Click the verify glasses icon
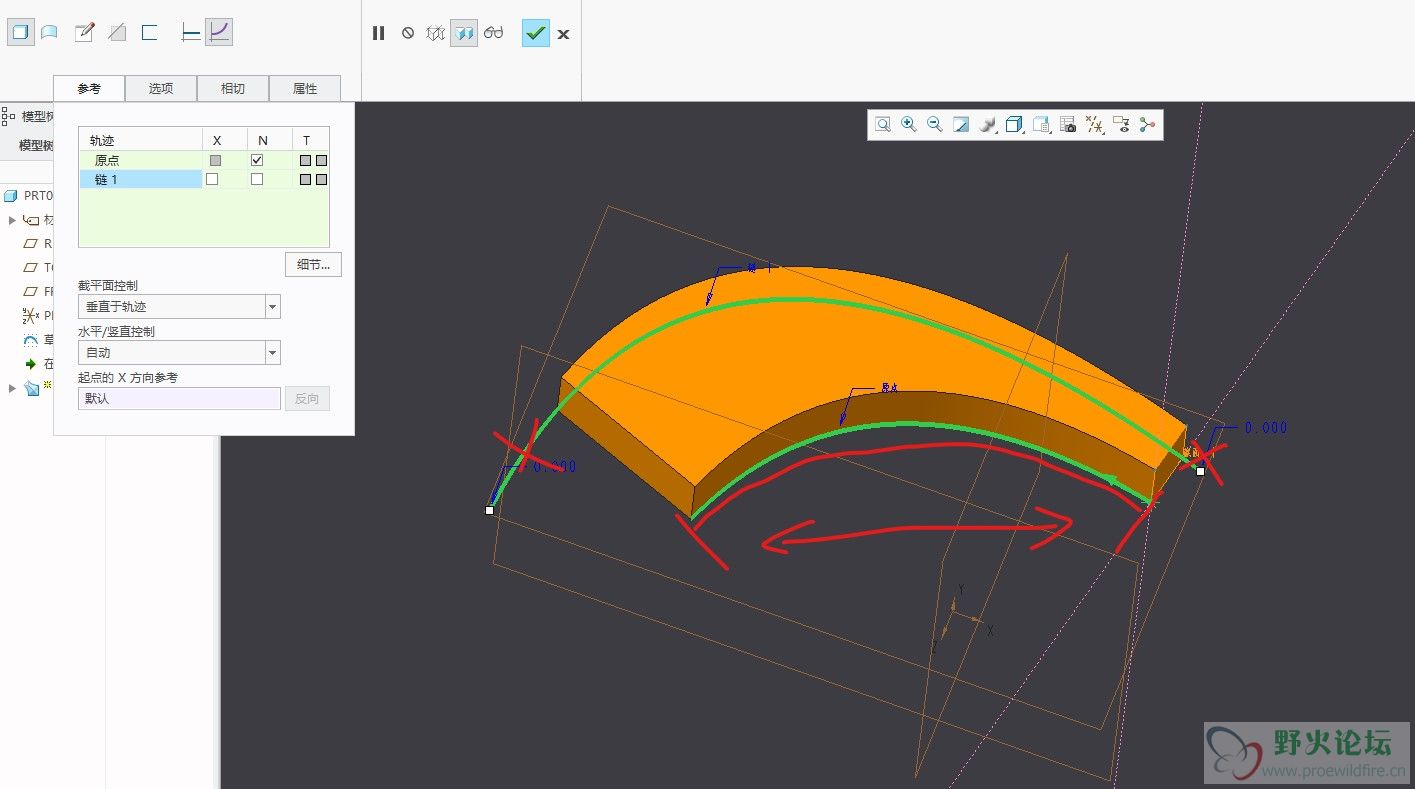This screenshot has width=1415, height=789. pos(494,33)
